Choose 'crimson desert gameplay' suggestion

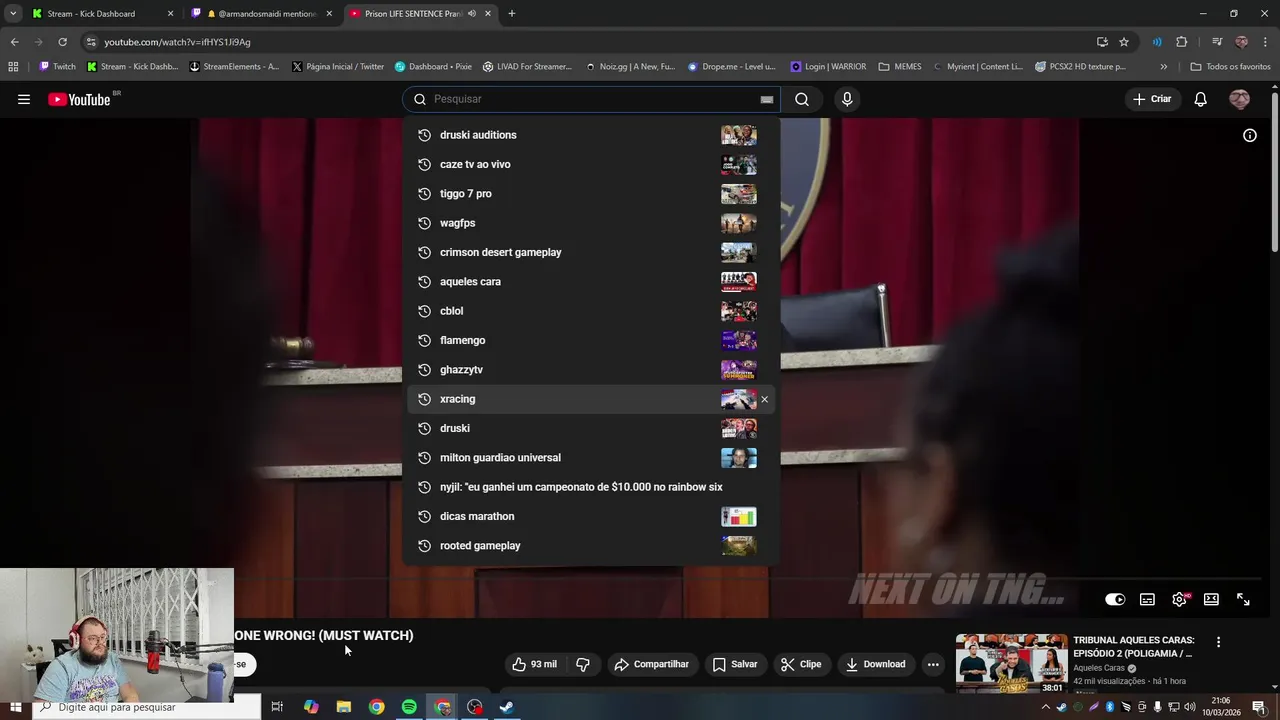coord(592,252)
